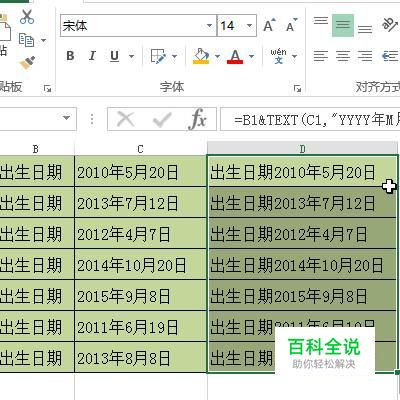400x400 pixels.
Task: Click the 出生日期 cell beside 2015年9月8日
Action: 37,296
